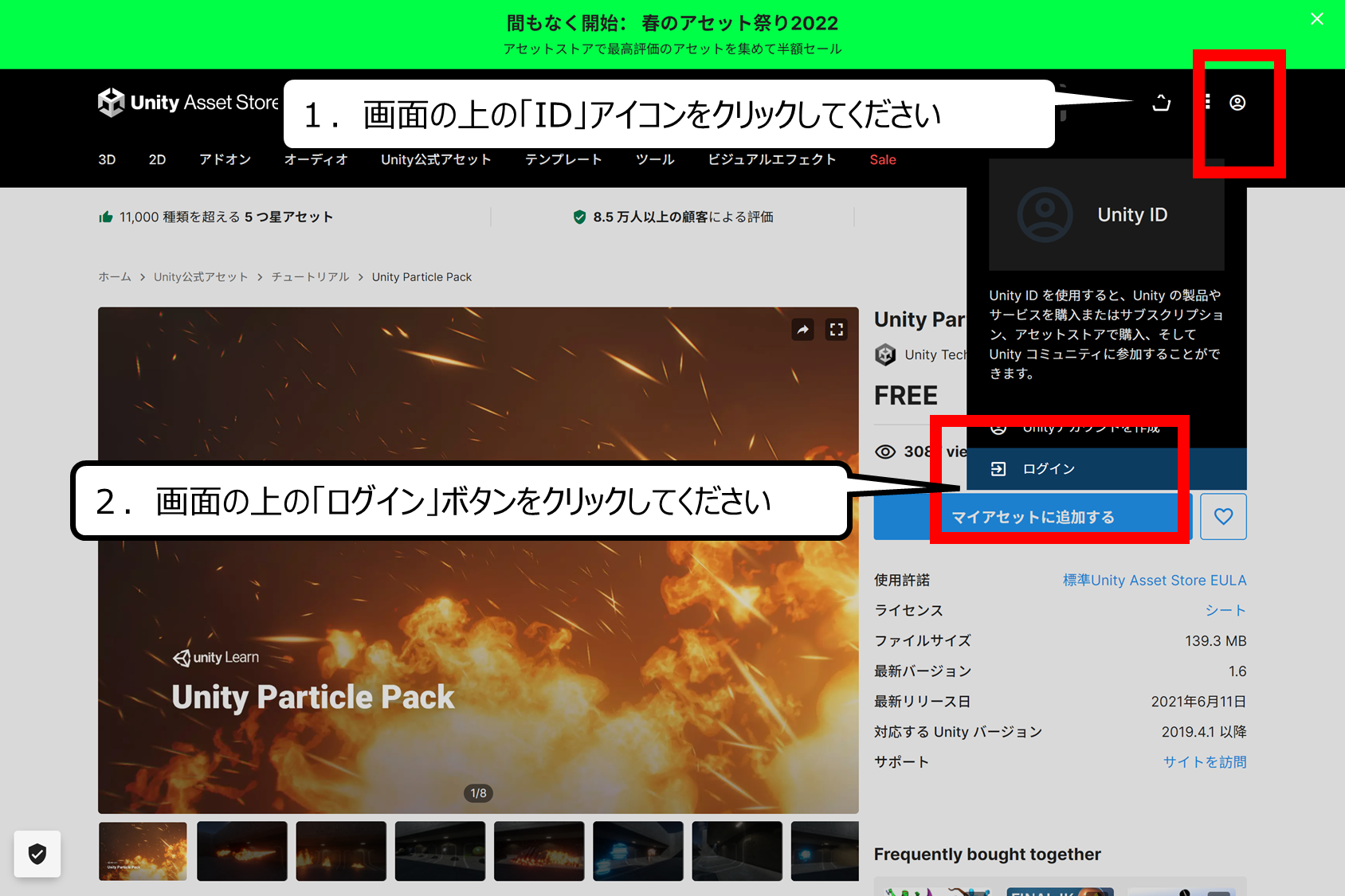Go to チュートリアル breadcrumb

(x=310, y=277)
